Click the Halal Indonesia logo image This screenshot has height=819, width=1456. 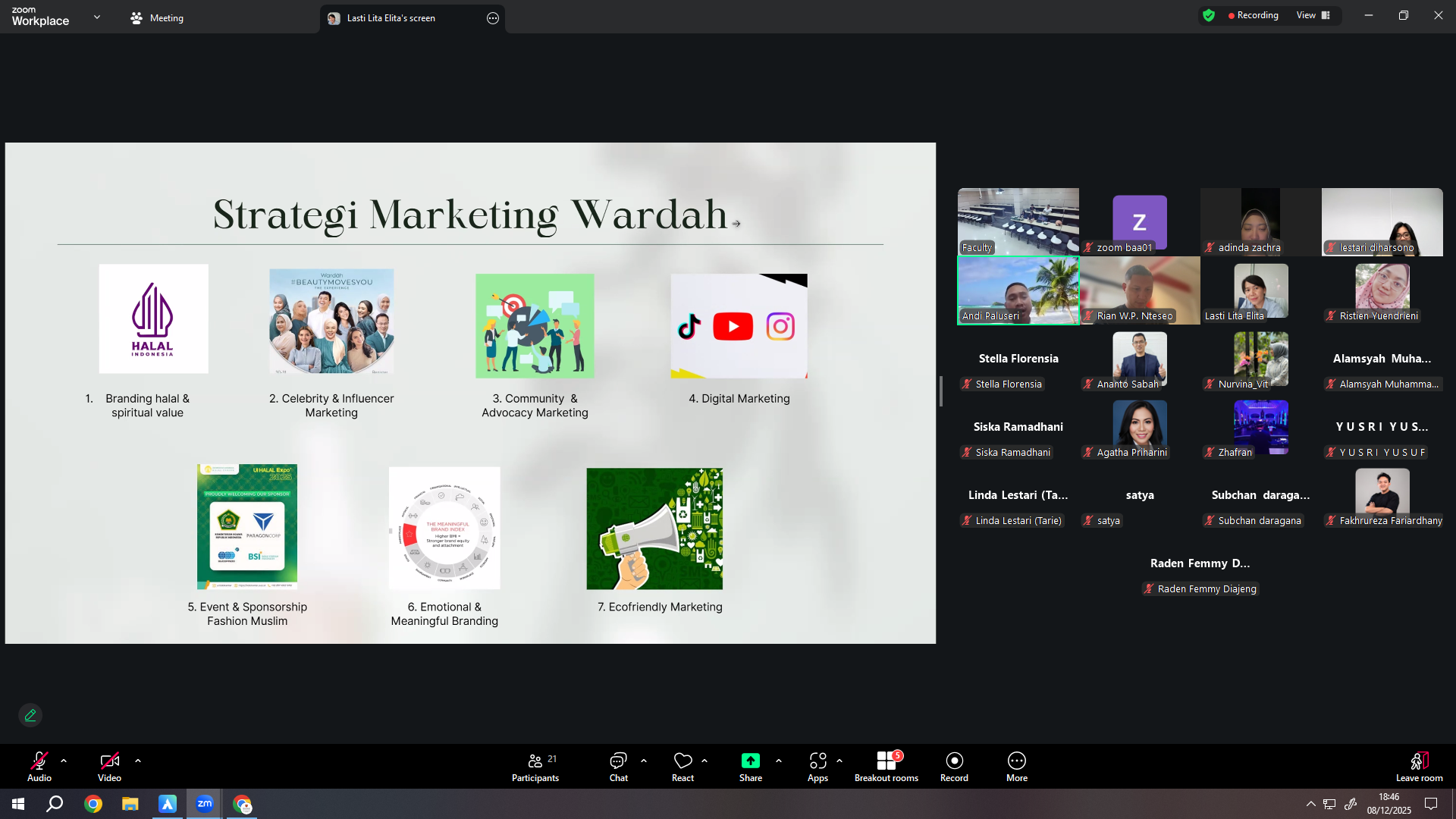pyautogui.click(x=153, y=318)
